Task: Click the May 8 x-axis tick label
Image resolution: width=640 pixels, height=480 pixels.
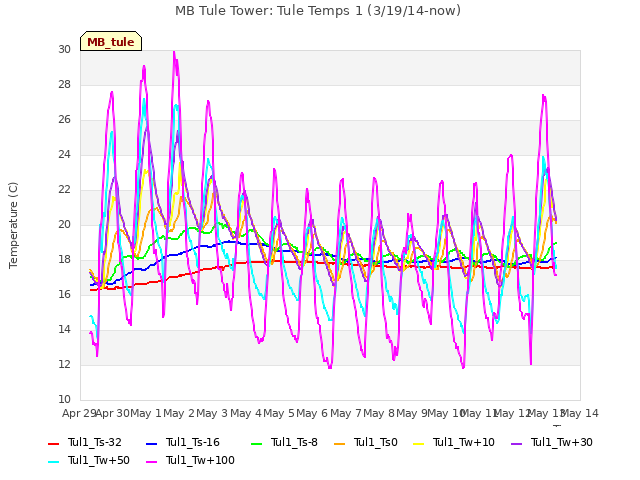Action: [x=379, y=413]
